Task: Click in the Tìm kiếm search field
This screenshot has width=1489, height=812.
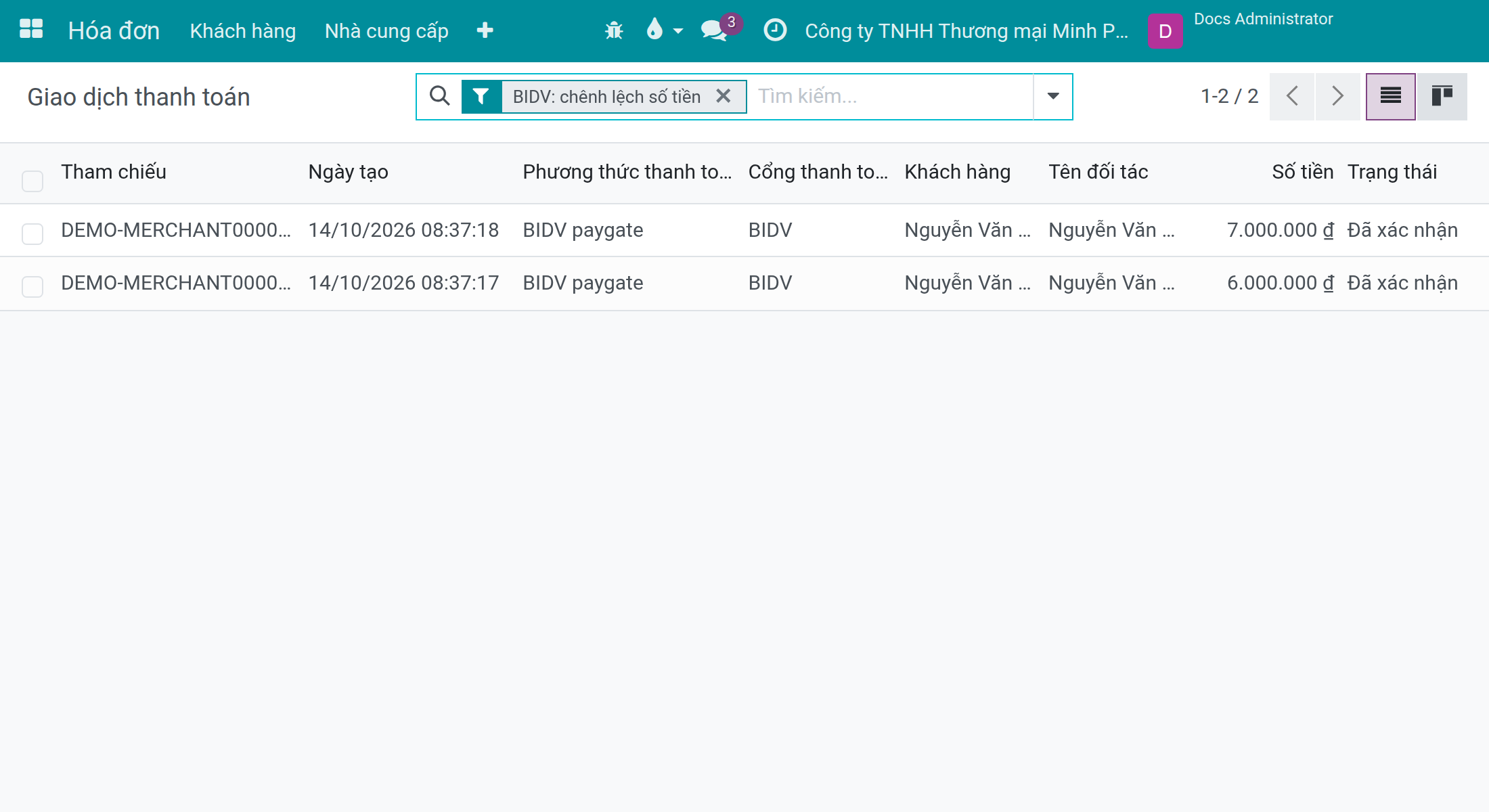Action: click(892, 97)
